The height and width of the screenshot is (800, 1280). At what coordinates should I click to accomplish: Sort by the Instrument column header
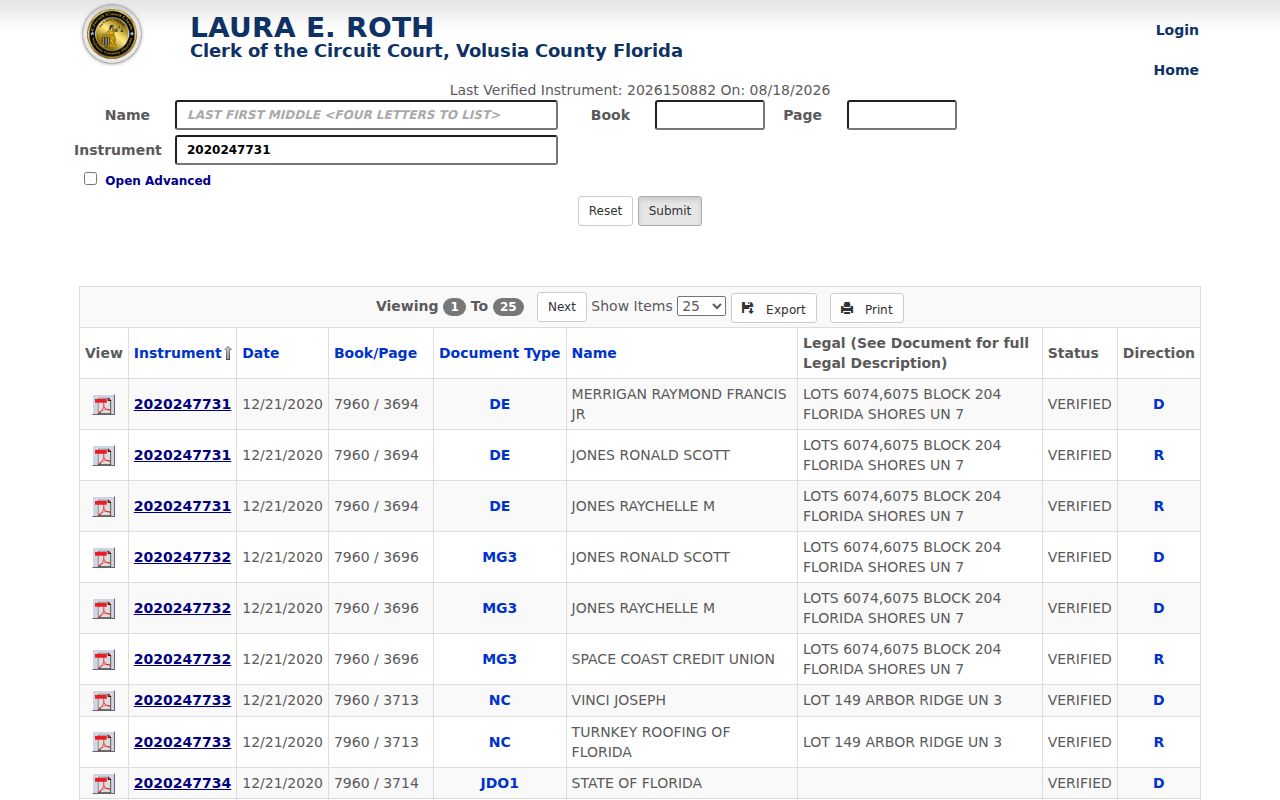(178, 353)
